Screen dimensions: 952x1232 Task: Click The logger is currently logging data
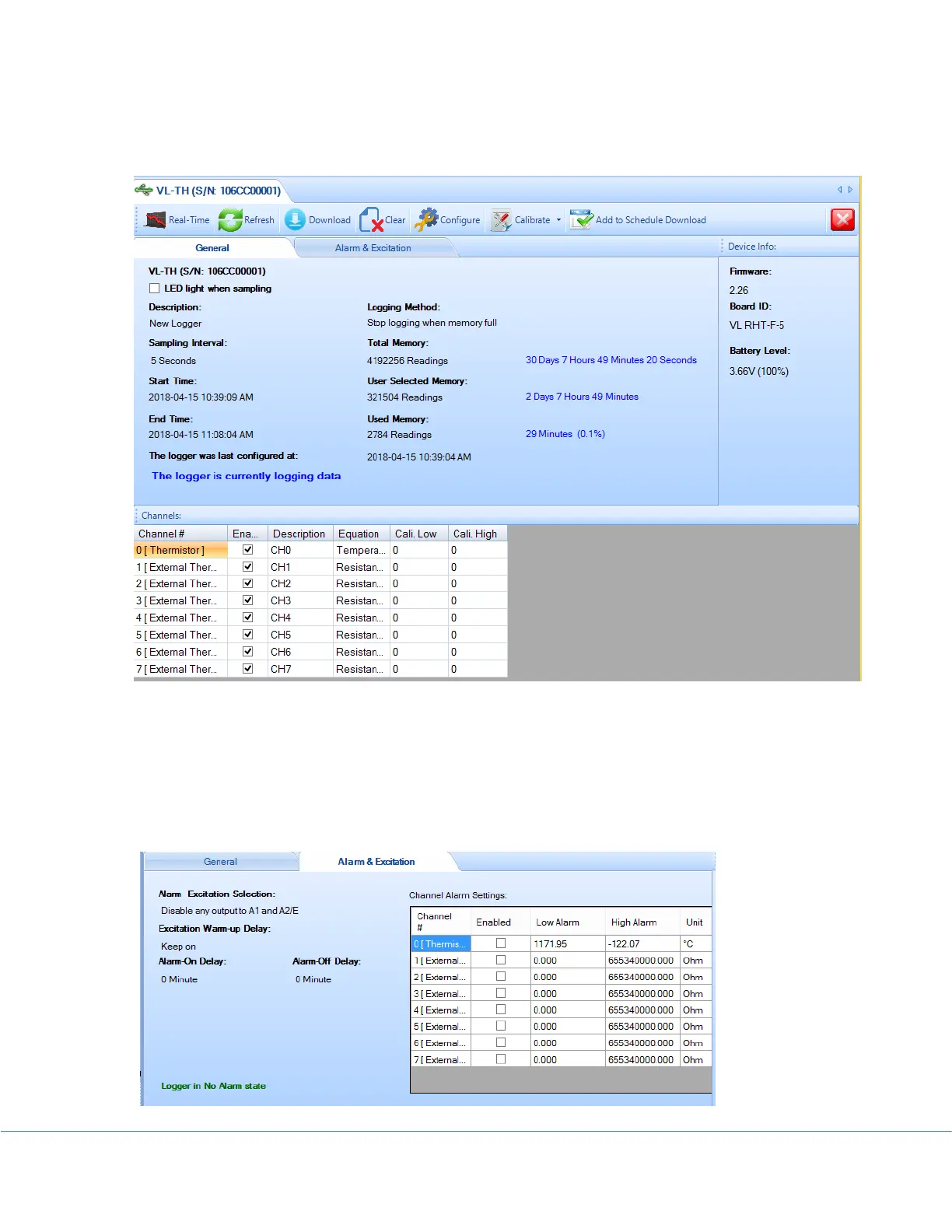246,476
